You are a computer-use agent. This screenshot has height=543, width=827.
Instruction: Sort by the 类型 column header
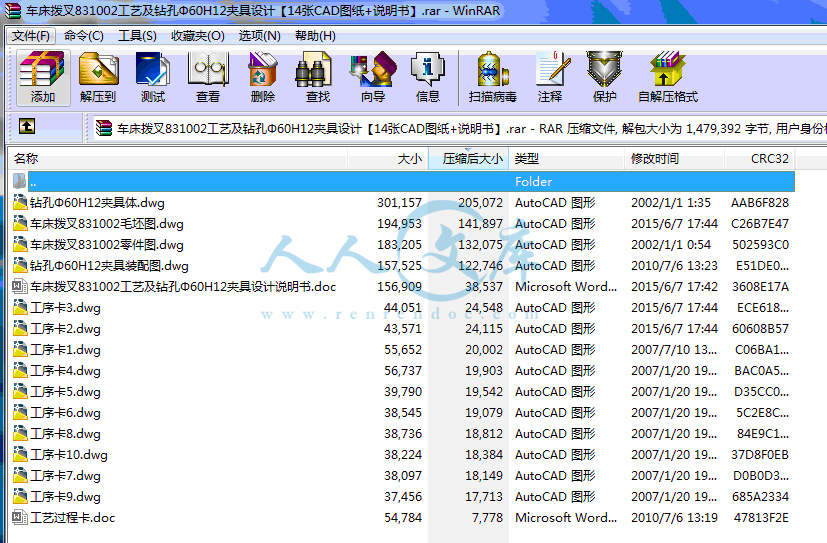point(566,159)
